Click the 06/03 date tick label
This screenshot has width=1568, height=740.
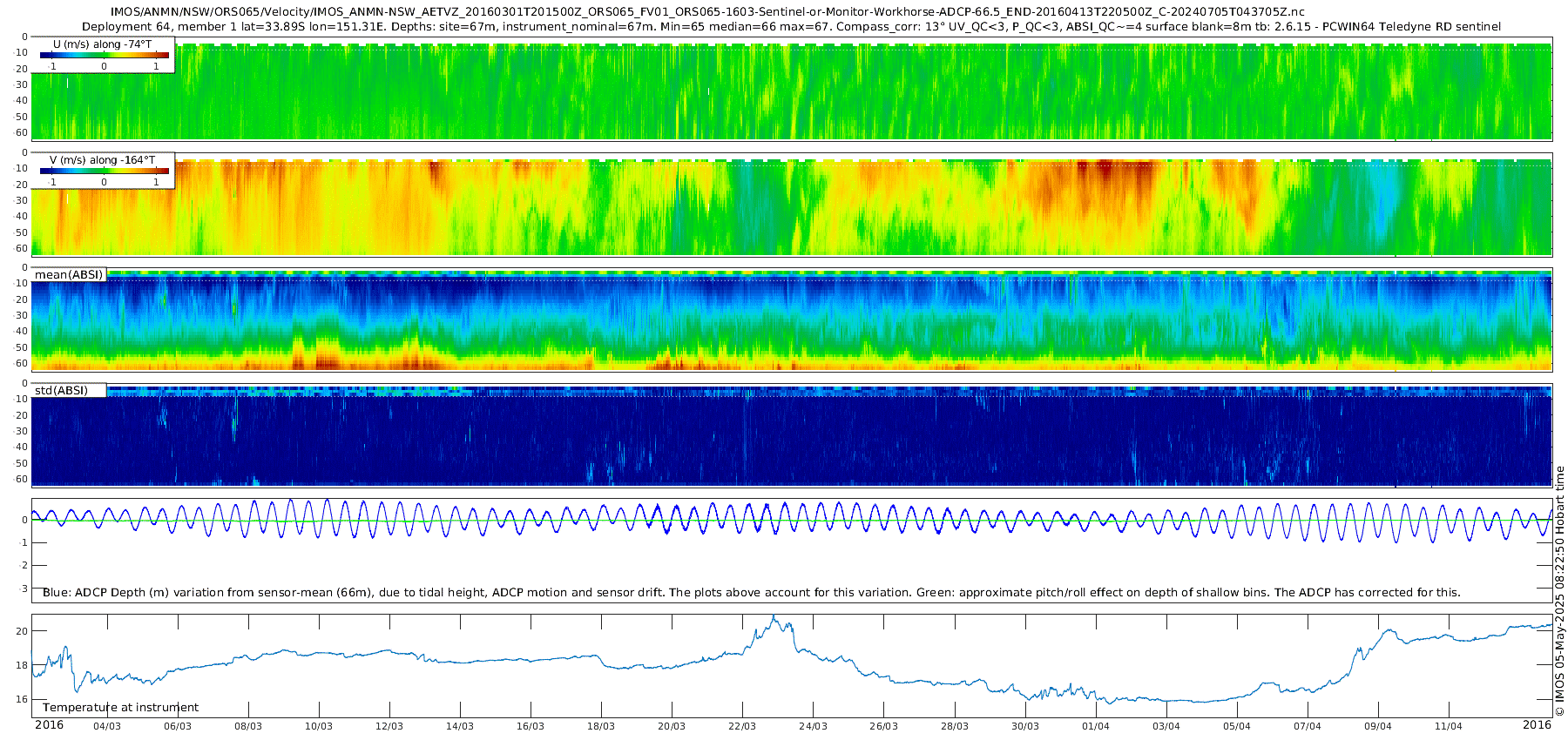(x=178, y=726)
